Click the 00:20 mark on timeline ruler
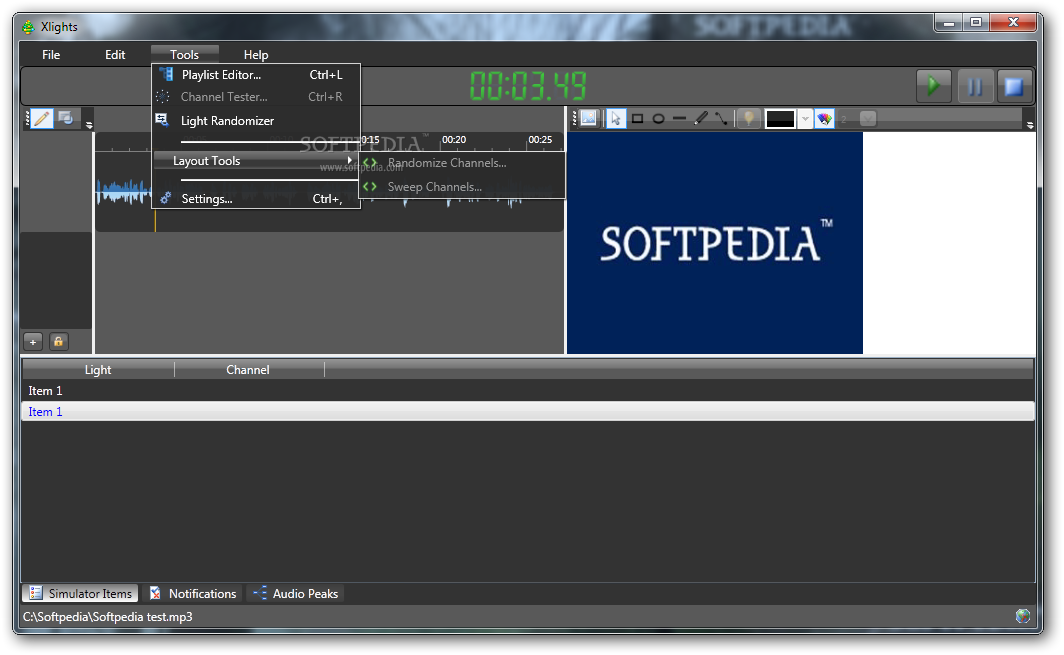The height and width of the screenshot is (655, 1064). click(x=454, y=140)
